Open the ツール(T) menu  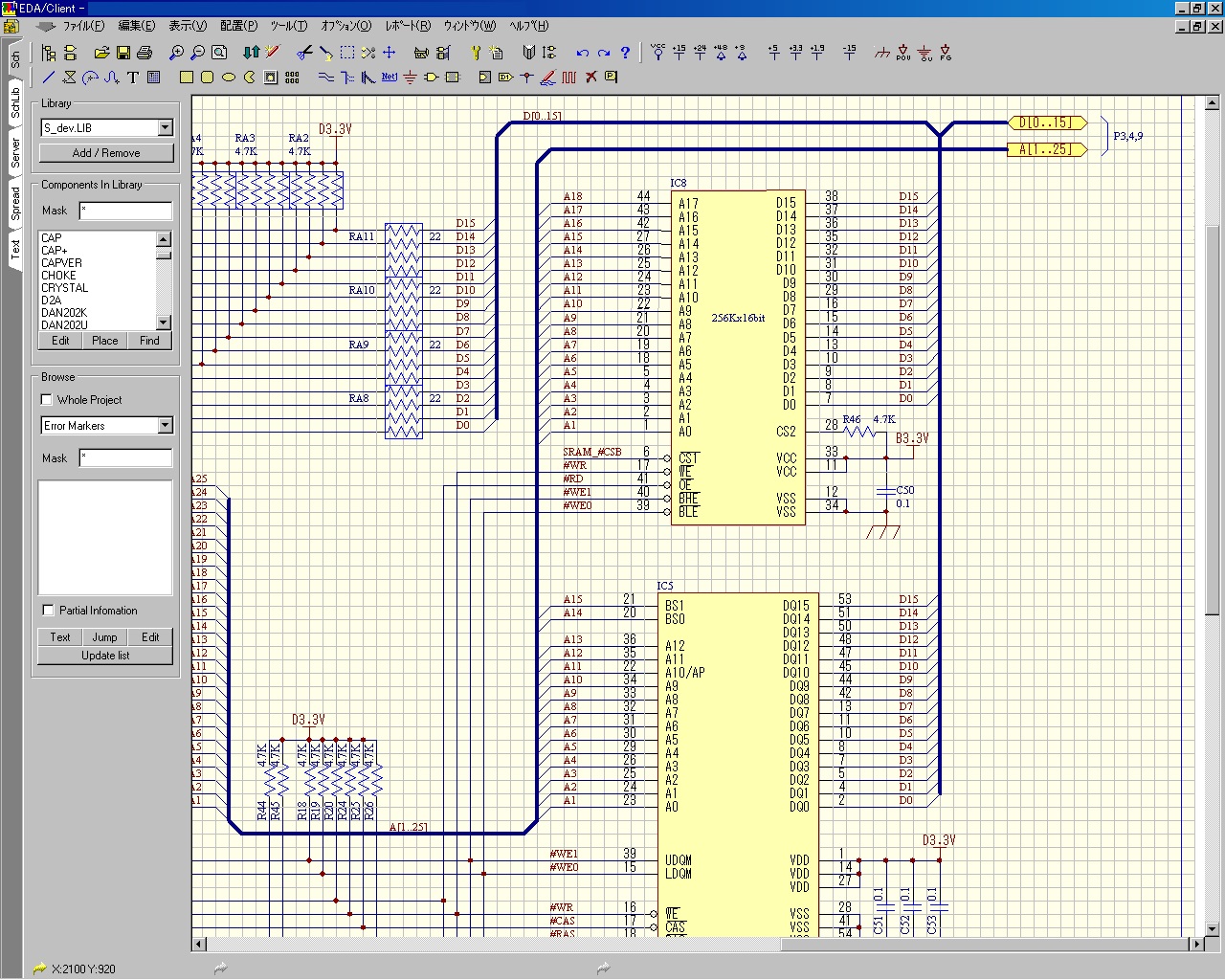click(289, 26)
